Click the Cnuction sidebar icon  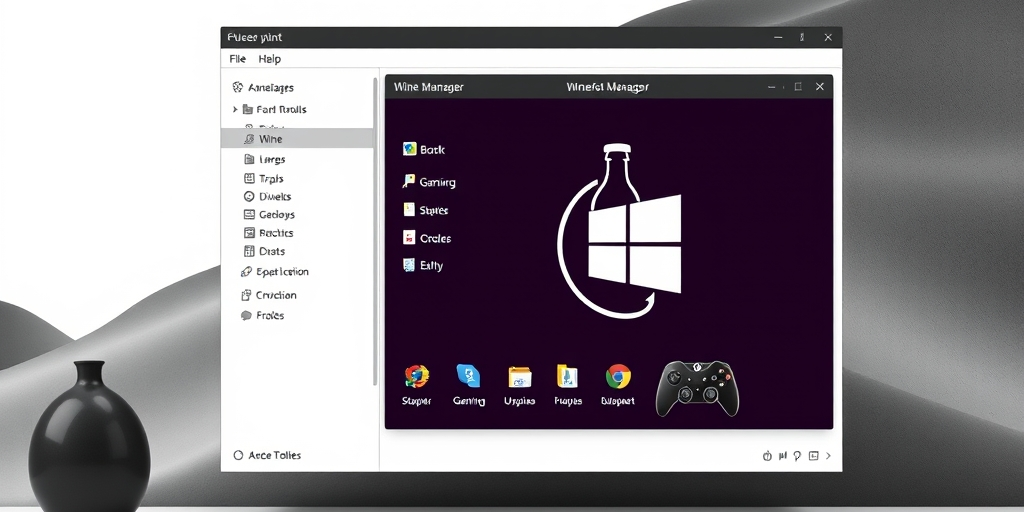[246, 295]
